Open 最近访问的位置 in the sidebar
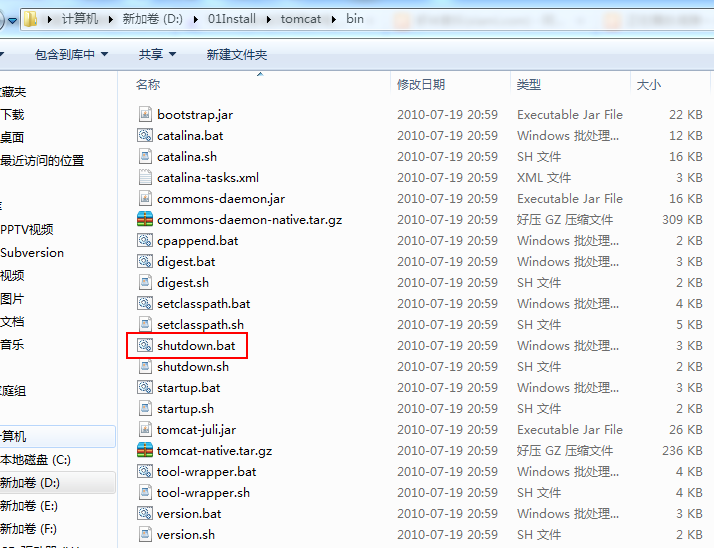 tap(42, 160)
